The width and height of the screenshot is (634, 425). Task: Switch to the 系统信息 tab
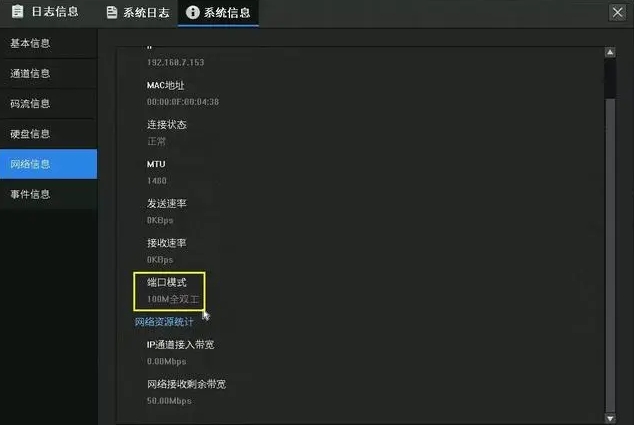coord(218,13)
